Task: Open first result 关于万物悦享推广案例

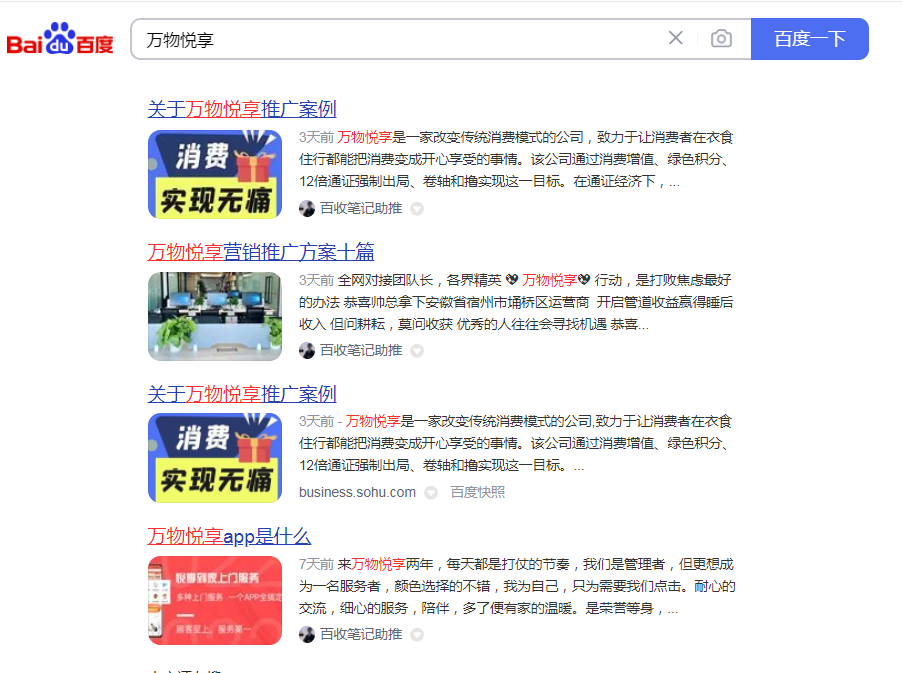Action: tap(242, 109)
